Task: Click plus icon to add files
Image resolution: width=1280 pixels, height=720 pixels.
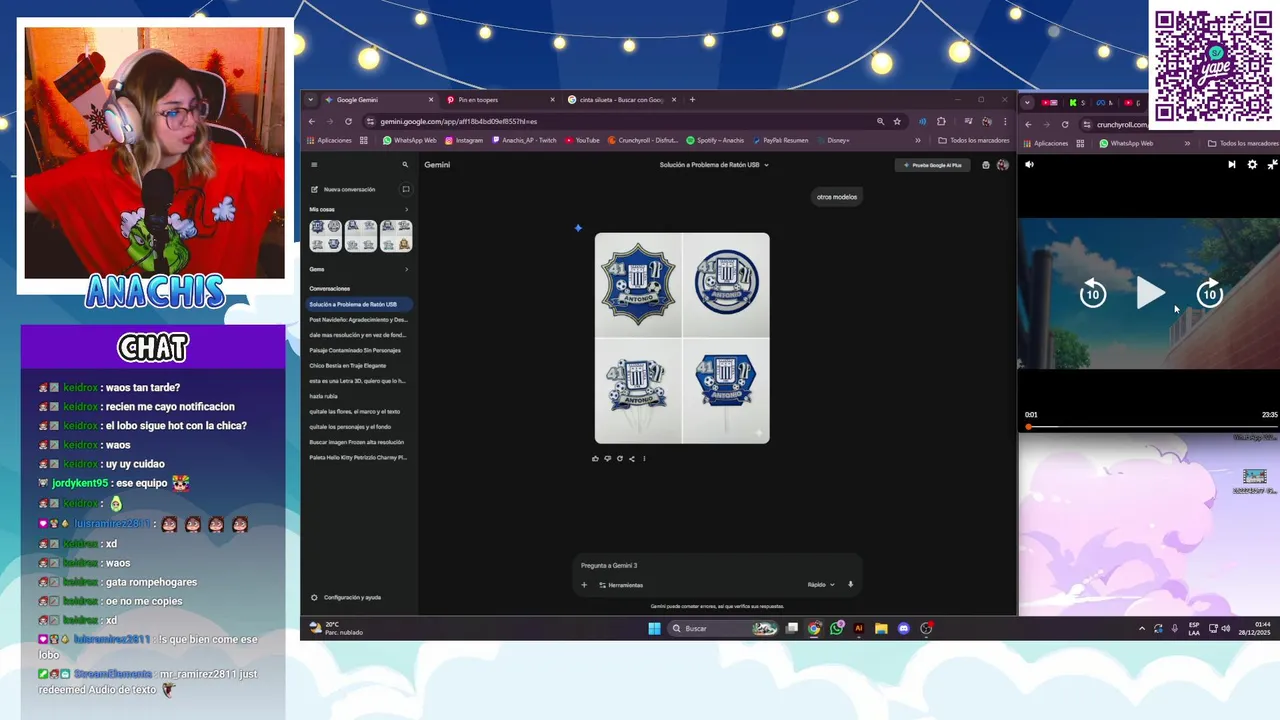Action: pyautogui.click(x=584, y=585)
